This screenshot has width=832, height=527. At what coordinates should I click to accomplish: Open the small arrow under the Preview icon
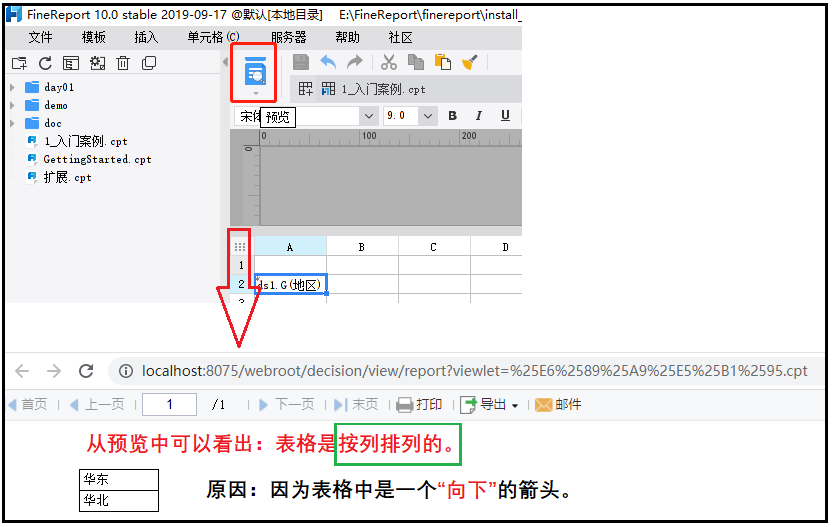(256, 93)
